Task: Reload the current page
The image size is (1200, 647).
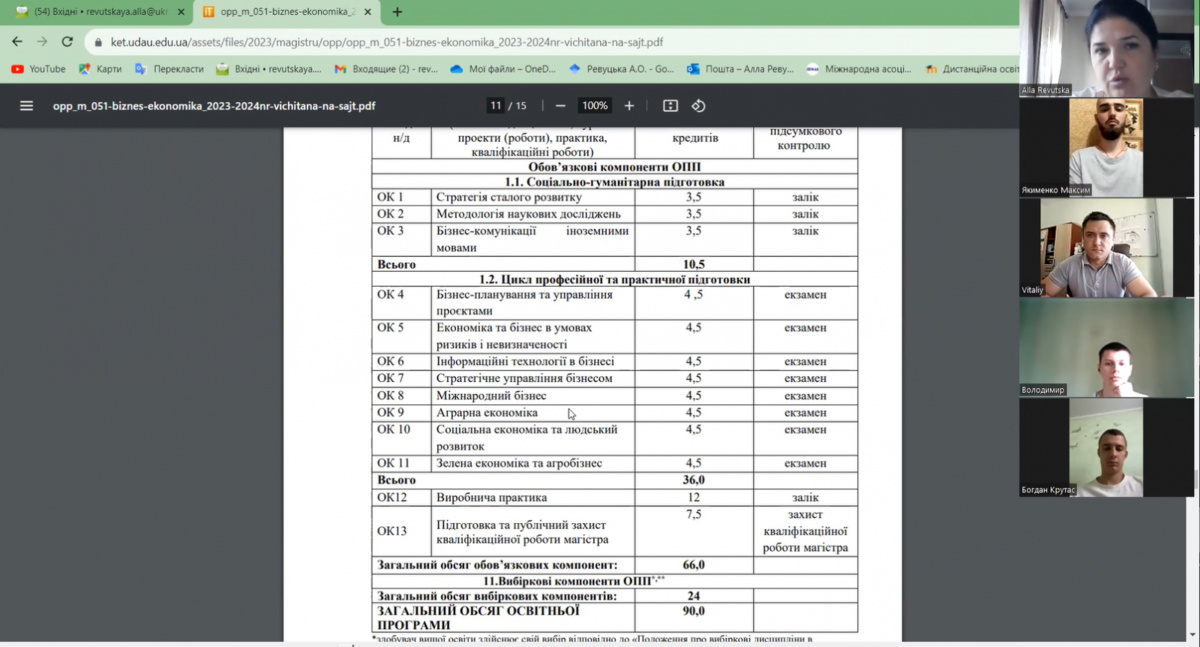Action: pos(67,42)
